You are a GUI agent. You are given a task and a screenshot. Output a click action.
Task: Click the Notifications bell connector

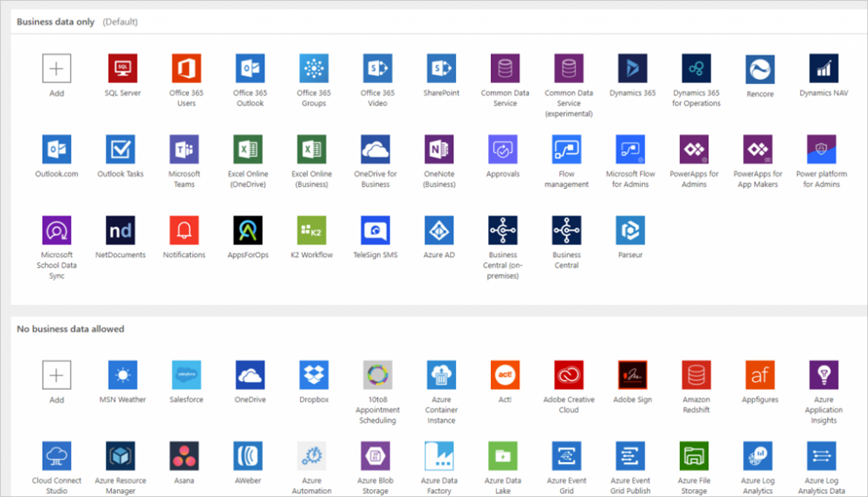pyautogui.click(x=184, y=230)
